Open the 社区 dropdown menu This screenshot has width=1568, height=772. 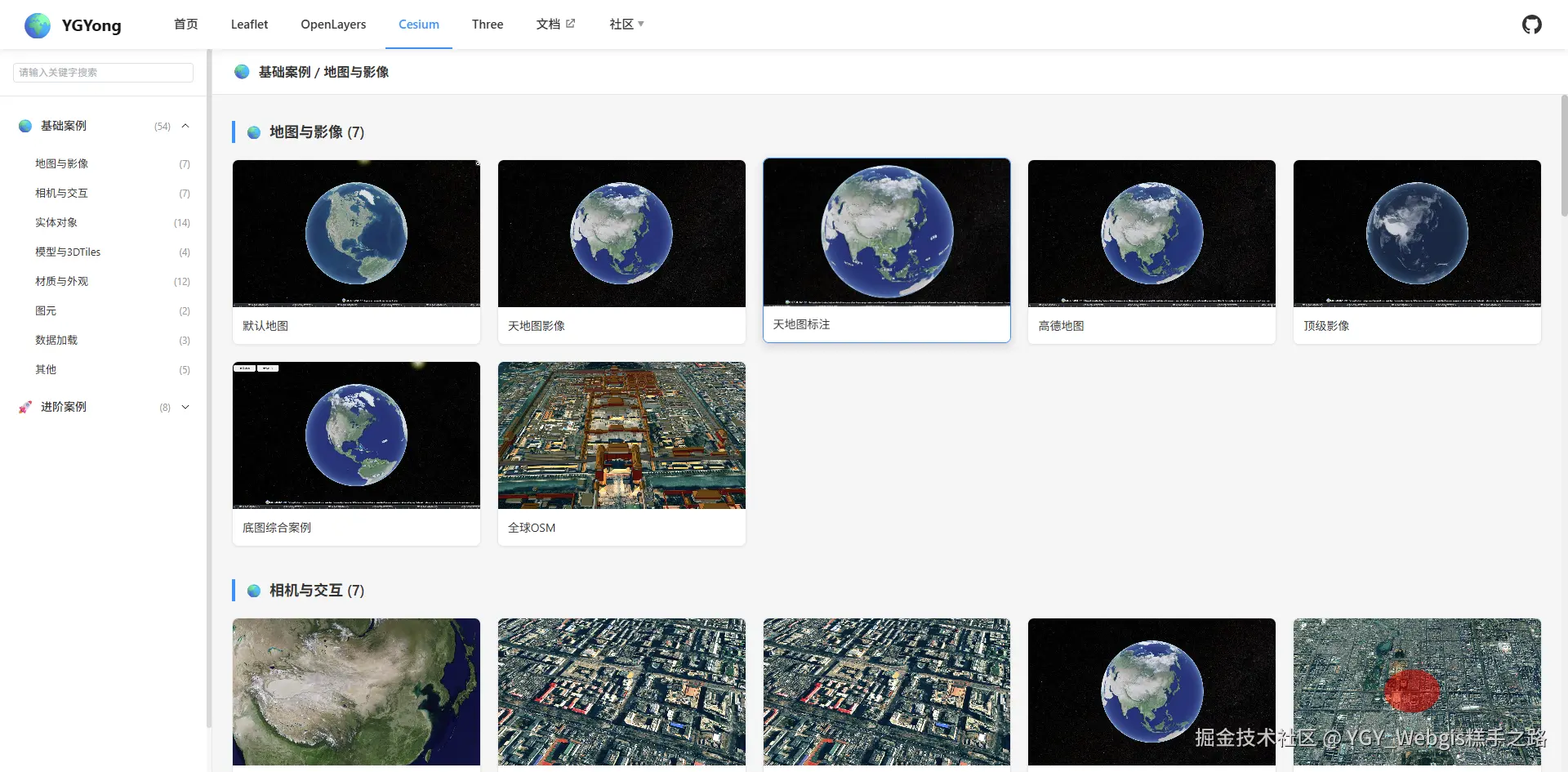click(x=626, y=25)
